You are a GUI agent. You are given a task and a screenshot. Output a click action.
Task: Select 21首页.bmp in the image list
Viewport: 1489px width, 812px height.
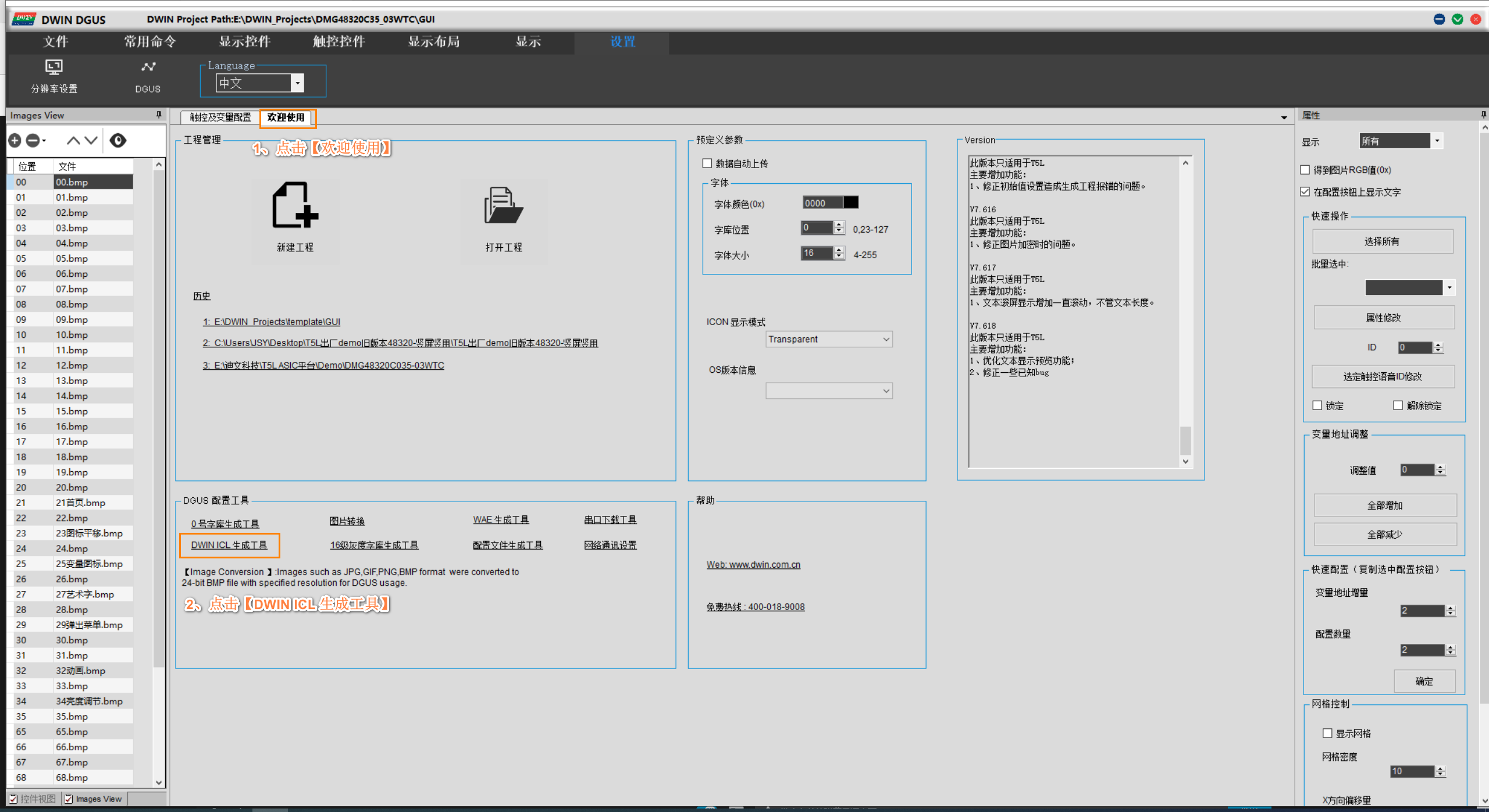click(x=80, y=503)
